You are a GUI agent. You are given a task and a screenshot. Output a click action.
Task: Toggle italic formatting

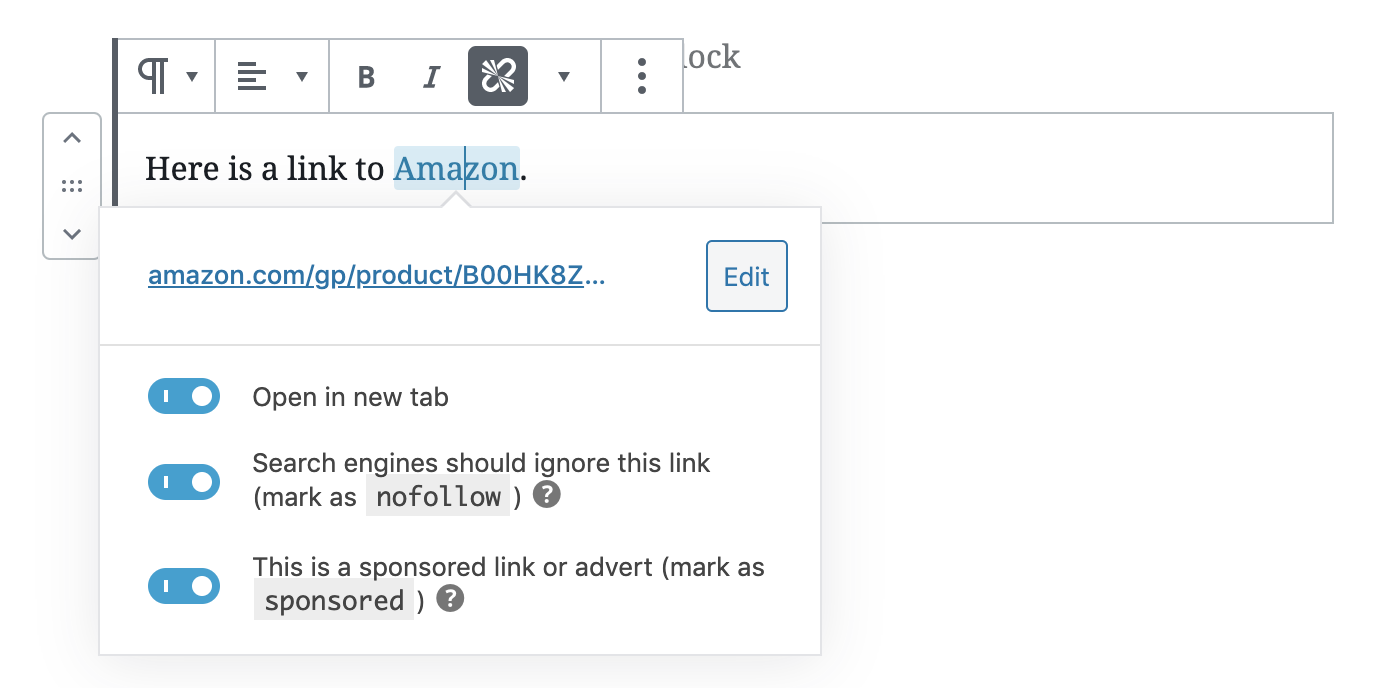(431, 77)
